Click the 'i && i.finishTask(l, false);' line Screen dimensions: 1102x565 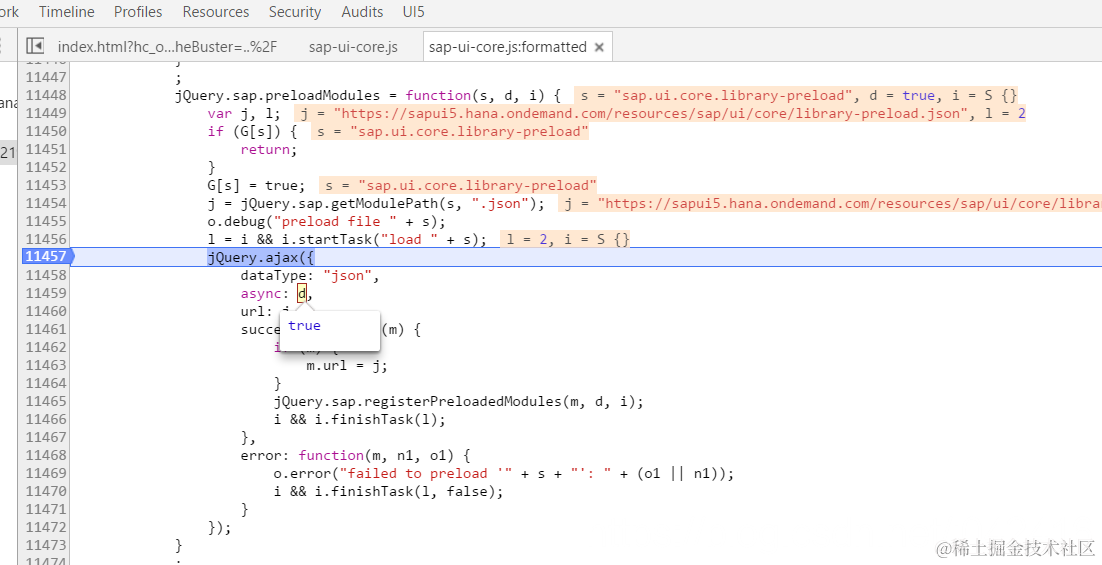pyautogui.click(x=389, y=491)
